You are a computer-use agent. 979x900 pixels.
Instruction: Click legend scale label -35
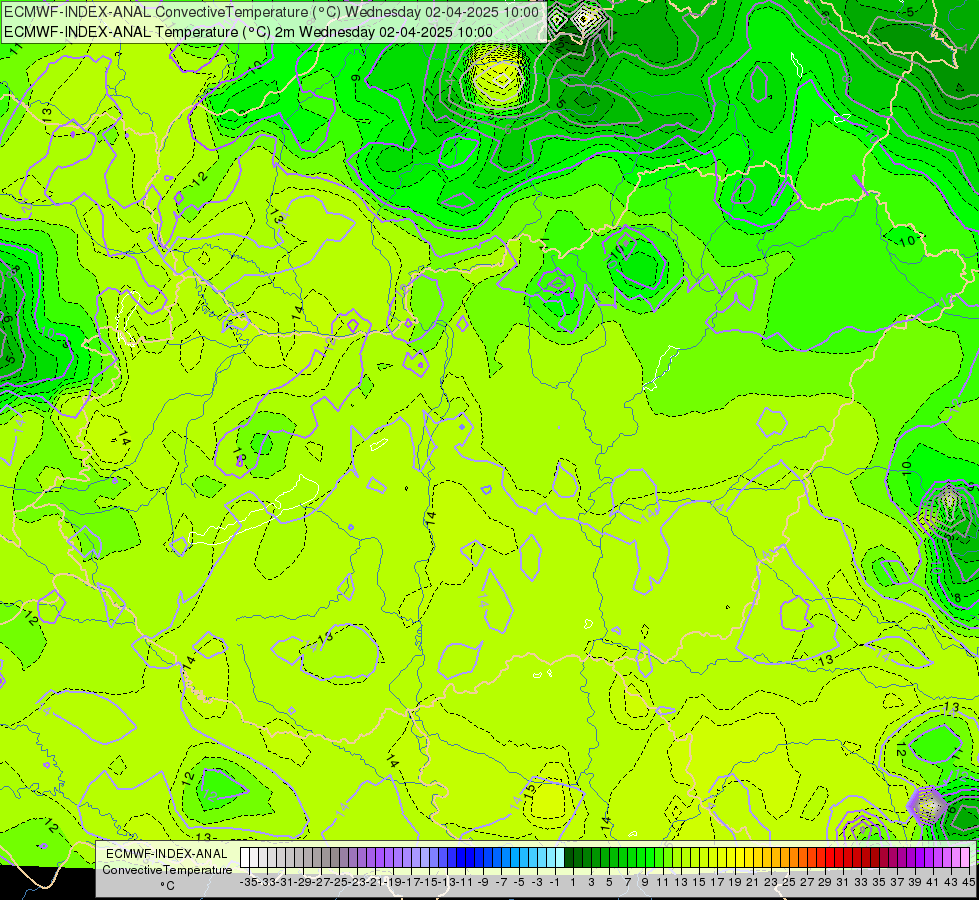coord(248,882)
